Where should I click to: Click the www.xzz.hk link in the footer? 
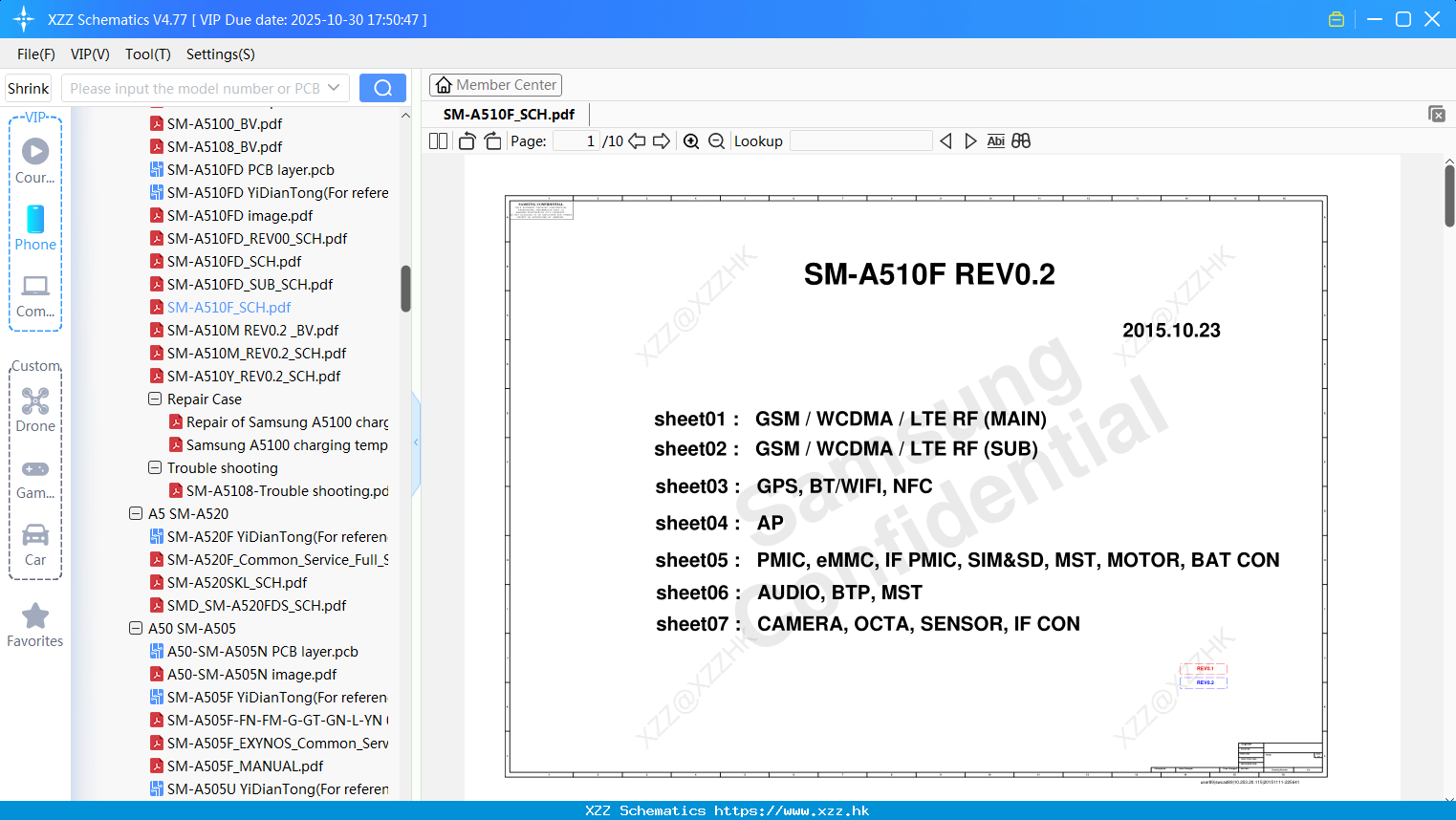pyautogui.click(x=792, y=810)
